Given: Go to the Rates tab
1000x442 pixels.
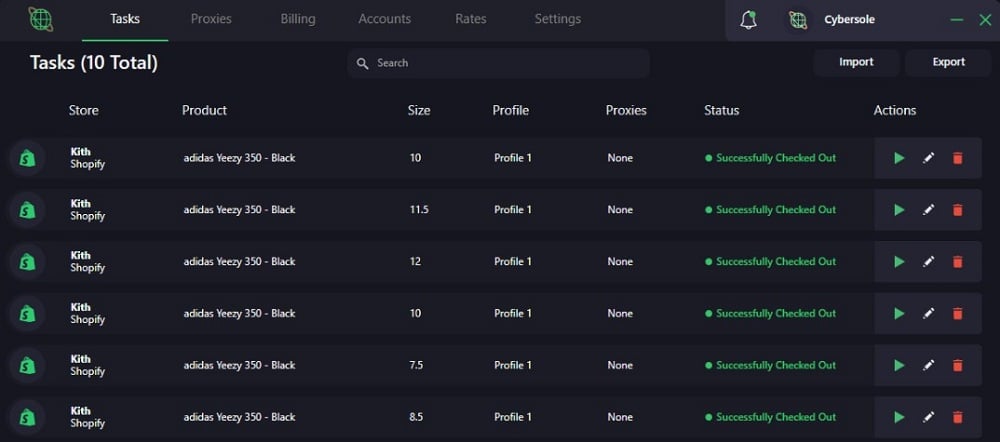Looking at the screenshot, I should pos(471,19).
